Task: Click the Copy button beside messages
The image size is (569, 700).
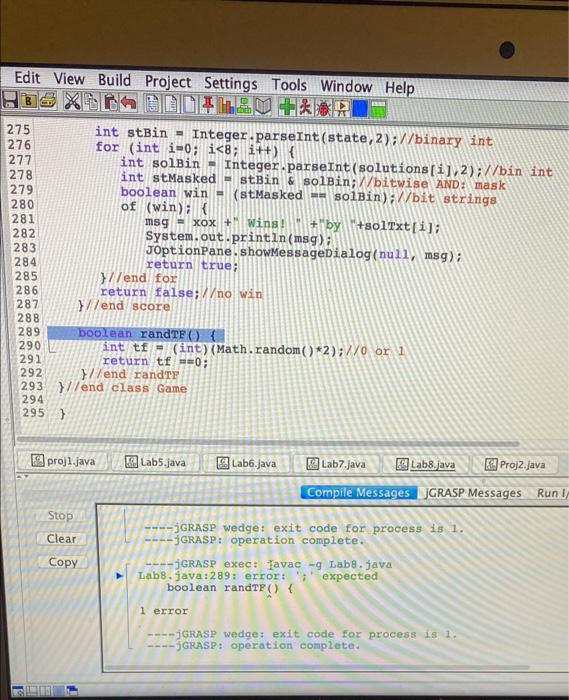Action: coord(62,562)
